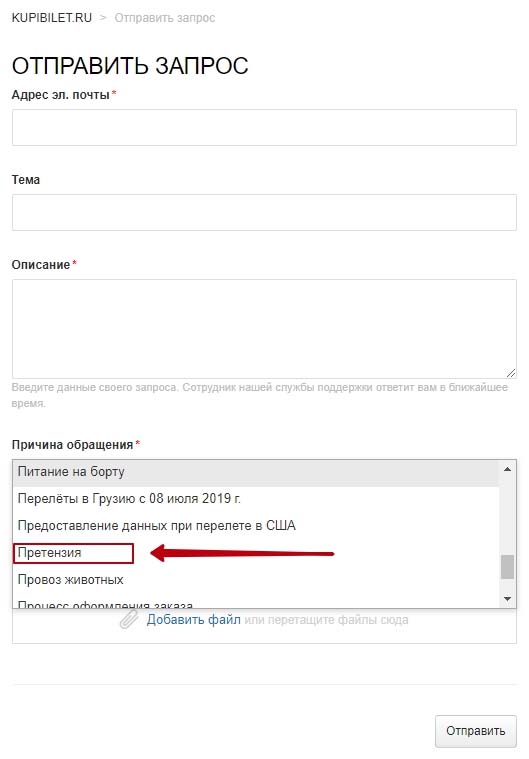Click the dropdown list scrollbar thumb
Viewport: 529px width, 759px height.
[x=507, y=567]
